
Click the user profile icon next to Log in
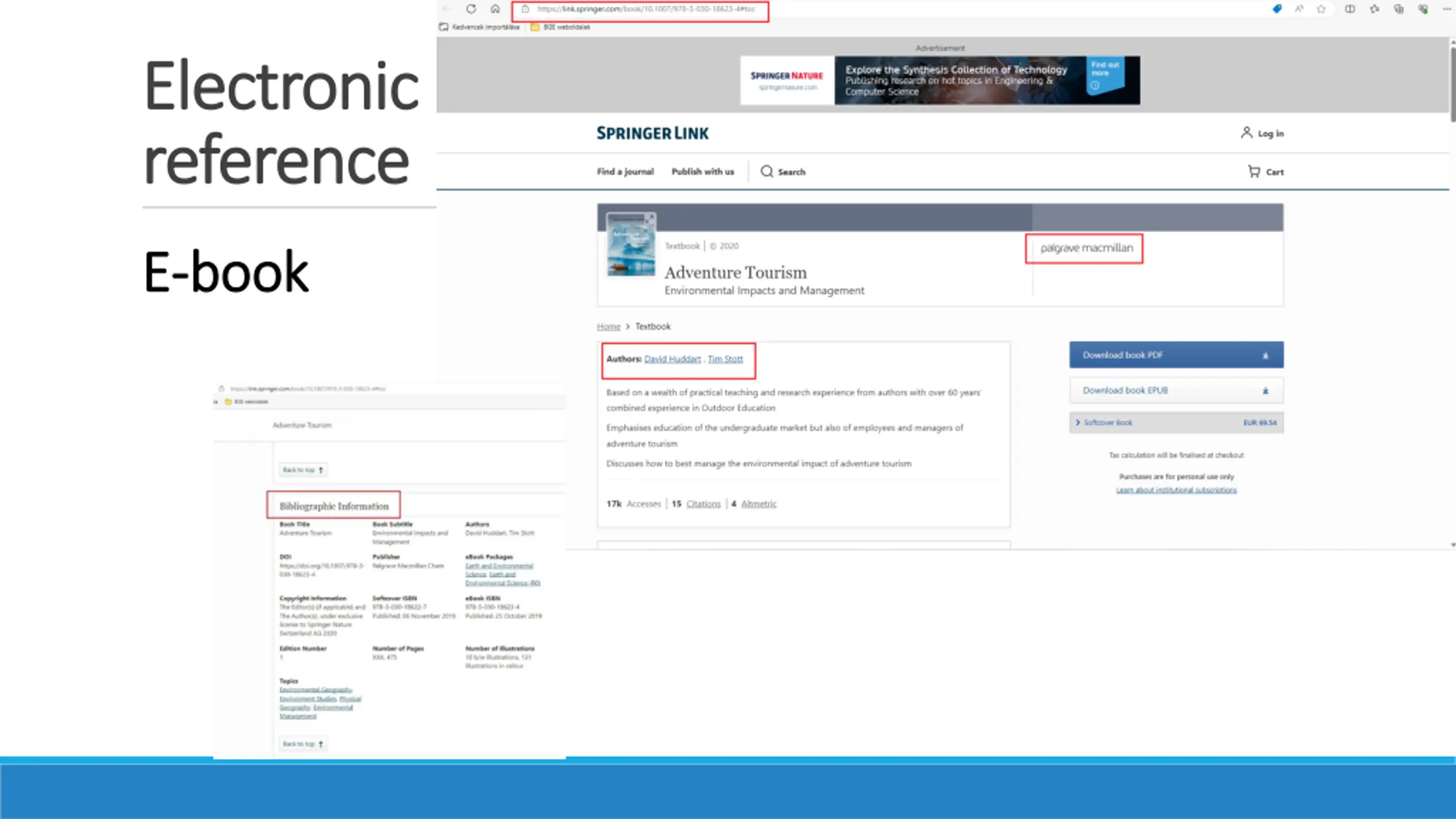pyautogui.click(x=1246, y=133)
